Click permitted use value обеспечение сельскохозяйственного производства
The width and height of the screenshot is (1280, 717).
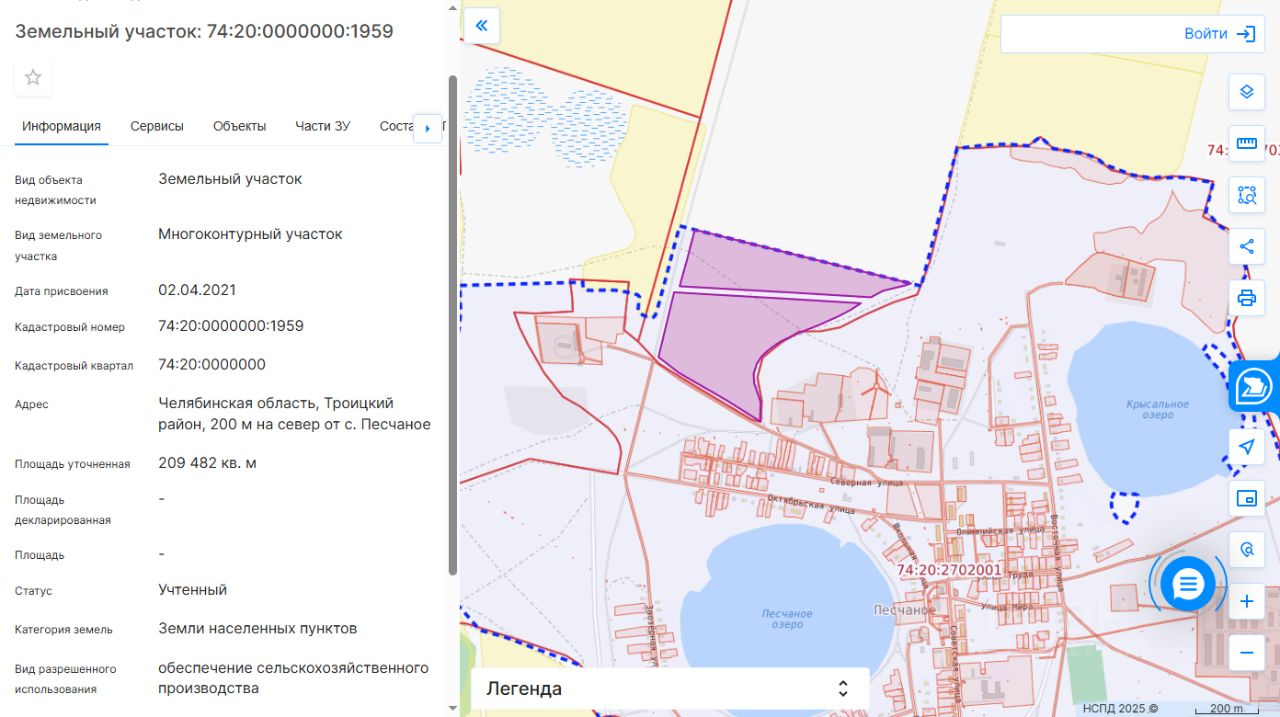click(294, 678)
